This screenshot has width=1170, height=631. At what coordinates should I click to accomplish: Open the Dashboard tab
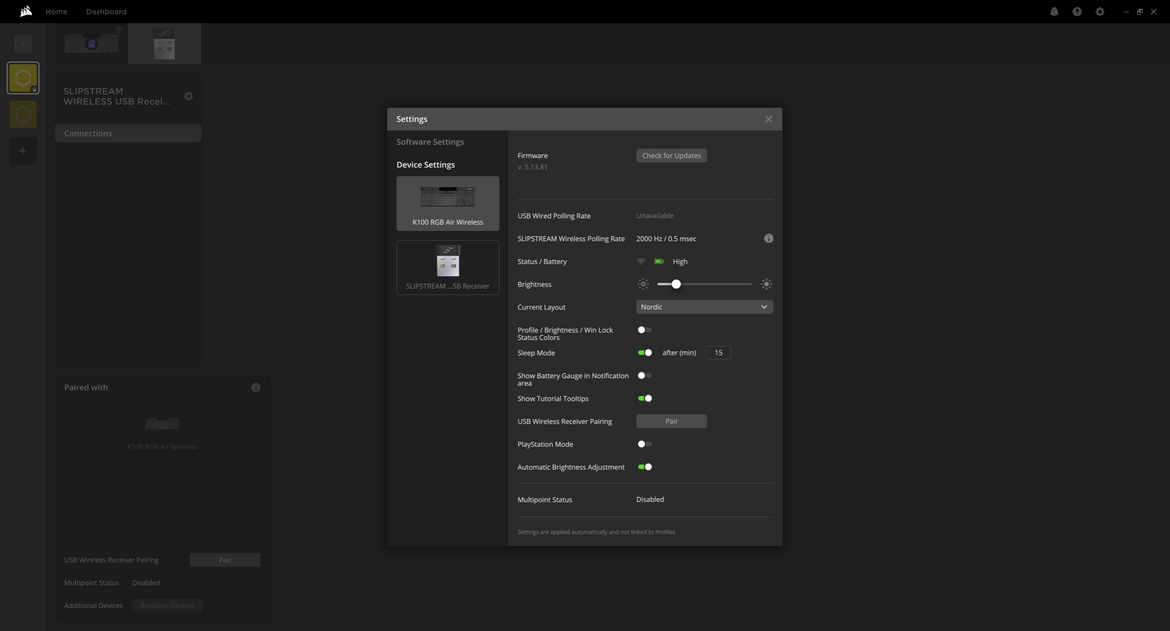coord(106,12)
